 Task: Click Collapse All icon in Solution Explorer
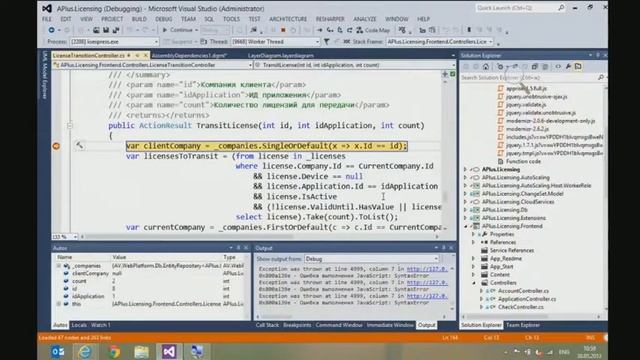tap(535, 67)
